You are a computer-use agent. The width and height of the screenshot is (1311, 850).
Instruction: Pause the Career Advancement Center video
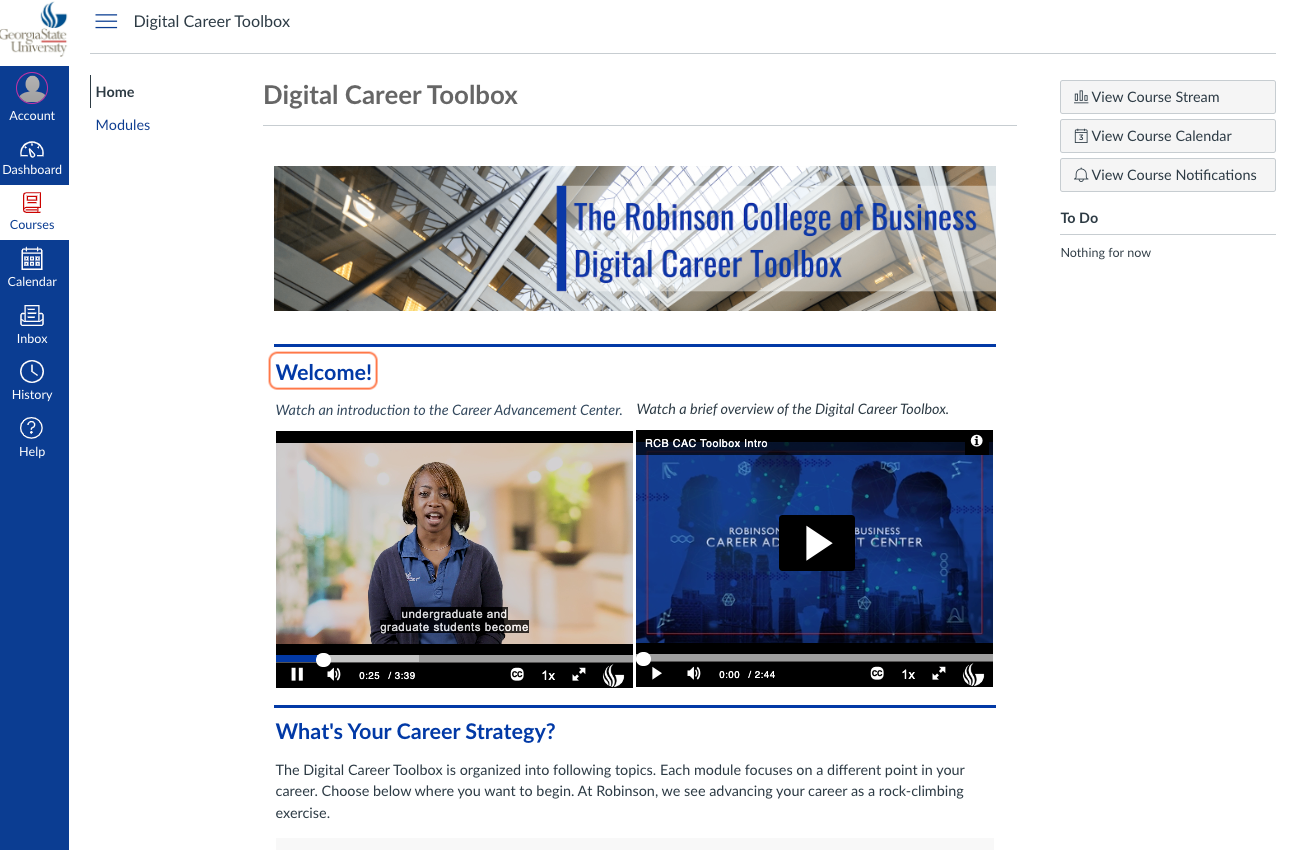pyautogui.click(x=297, y=675)
